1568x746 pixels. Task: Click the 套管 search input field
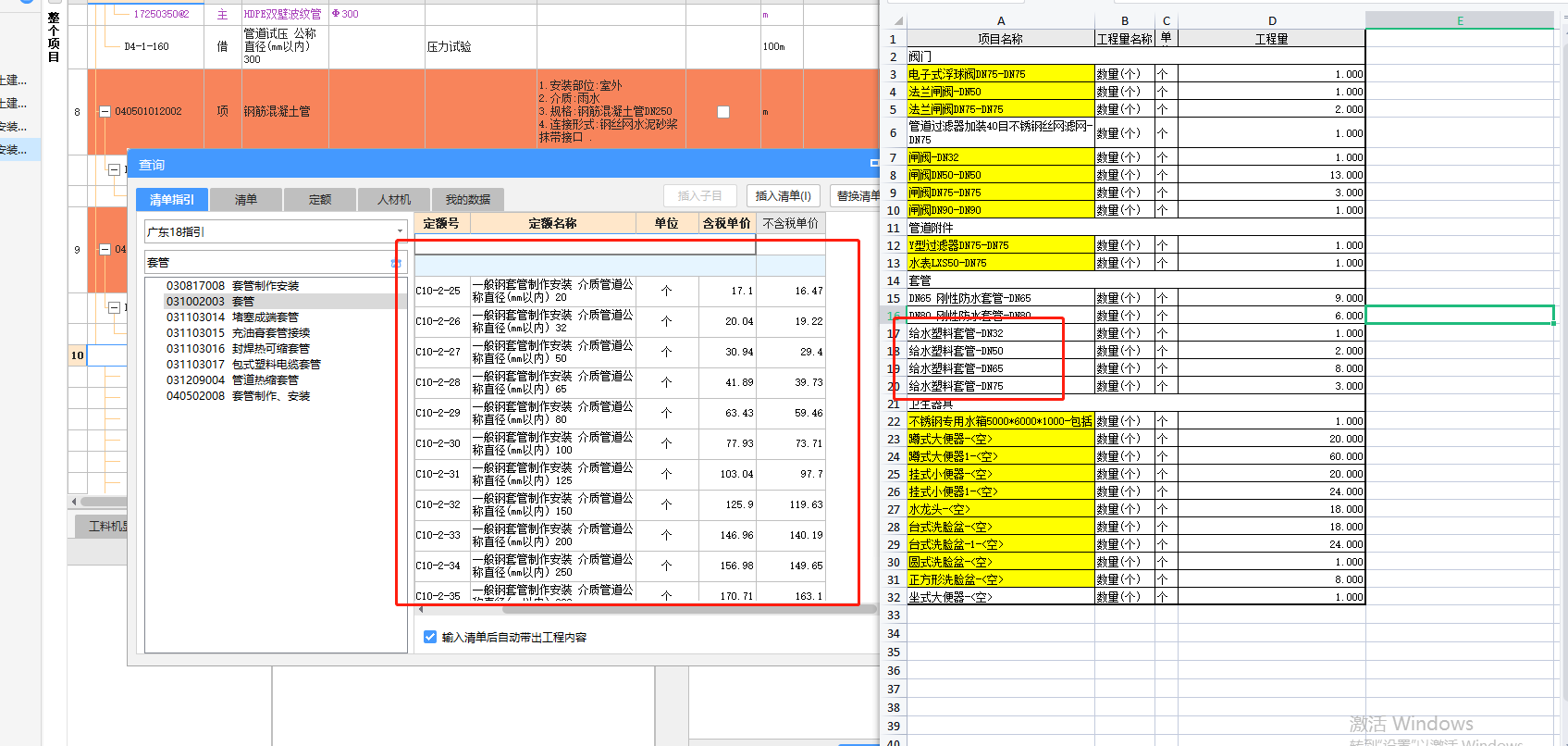tap(268, 263)
